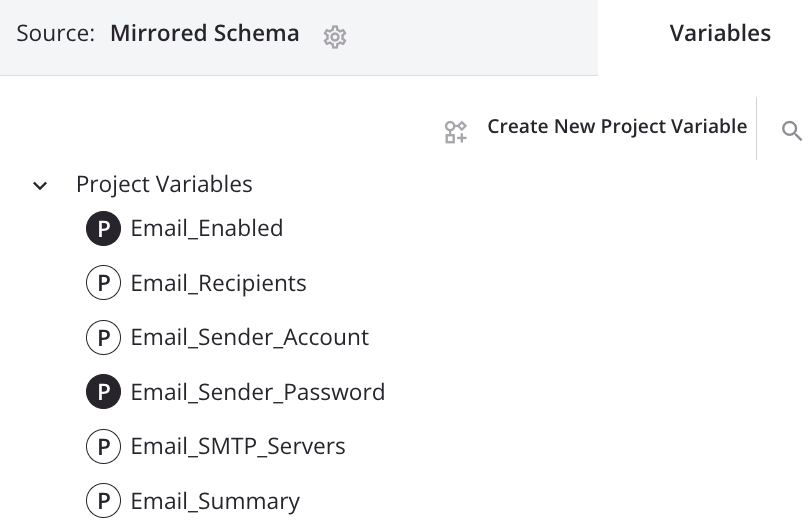Image resolution: width=811 pixels, height=530 pixels.
Task: Select the Email_Summary variable
Action: pos(215,501)
